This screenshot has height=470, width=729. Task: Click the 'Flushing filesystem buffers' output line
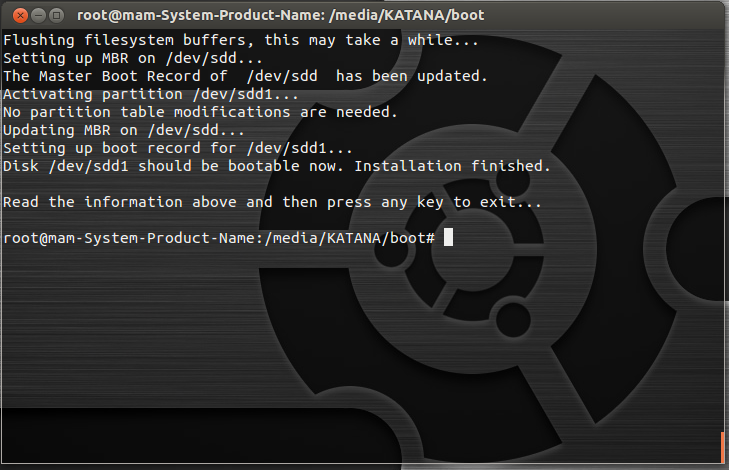pyautogui.click(x=241, y=41)
